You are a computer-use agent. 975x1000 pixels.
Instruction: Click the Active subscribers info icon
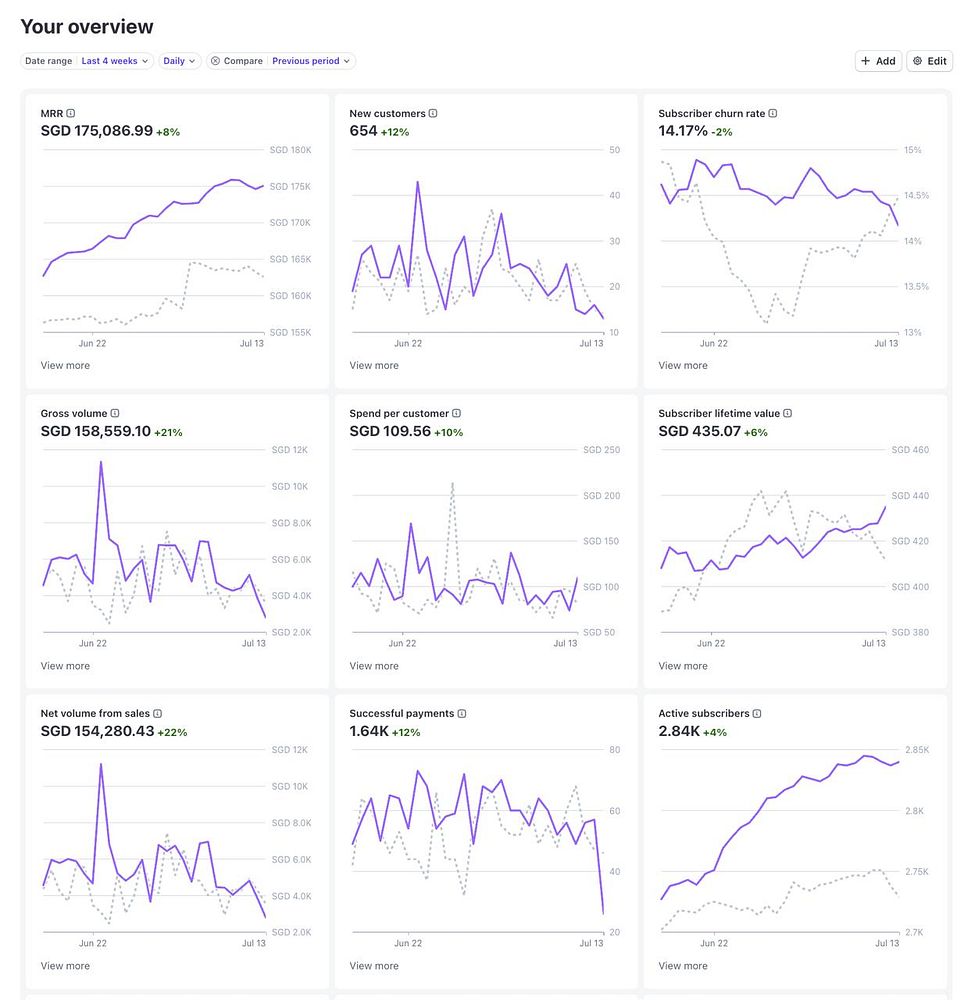click(x=757, y=714)
